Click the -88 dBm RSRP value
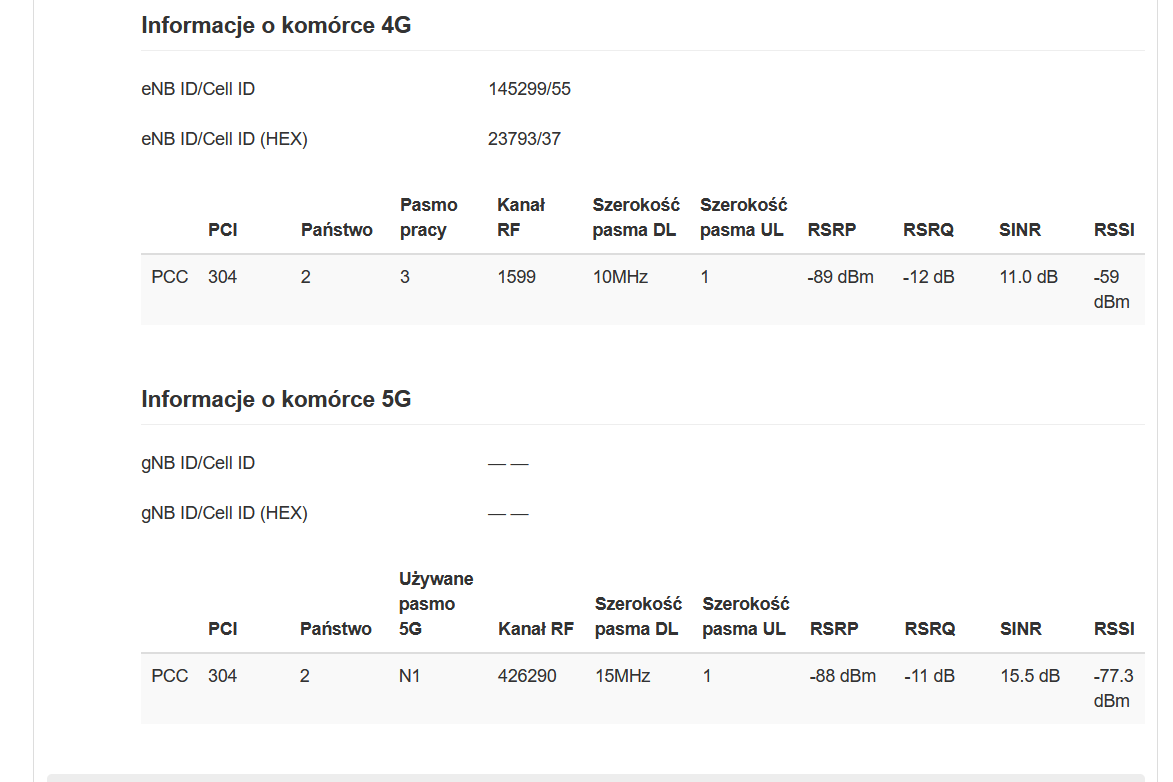Screen dimensions: 1173x782 pyautogui.click(x=842, y=676)
